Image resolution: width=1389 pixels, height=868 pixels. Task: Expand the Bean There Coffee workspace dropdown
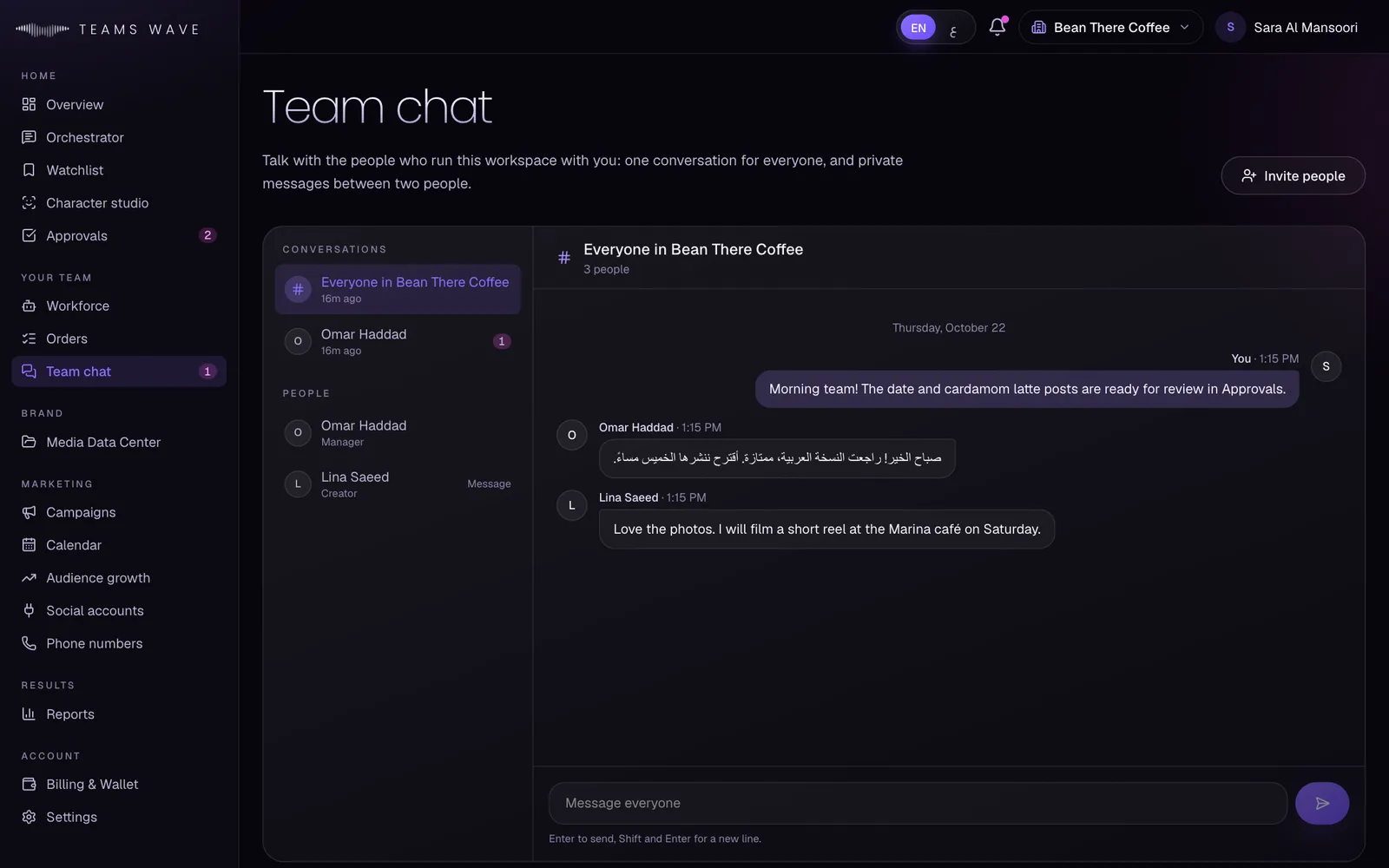point(1110,28)
